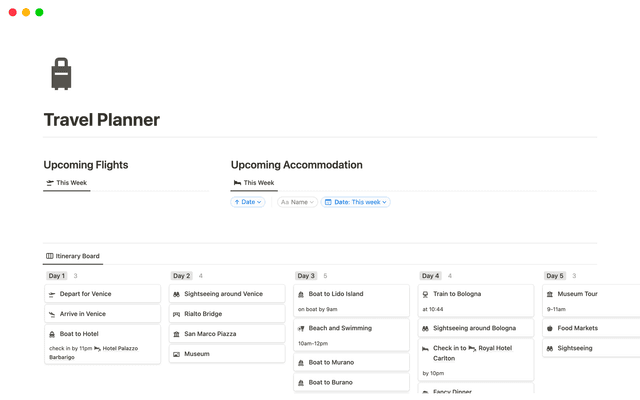
Task: Open the Name filter dropdown
Action: pos(297,202)
